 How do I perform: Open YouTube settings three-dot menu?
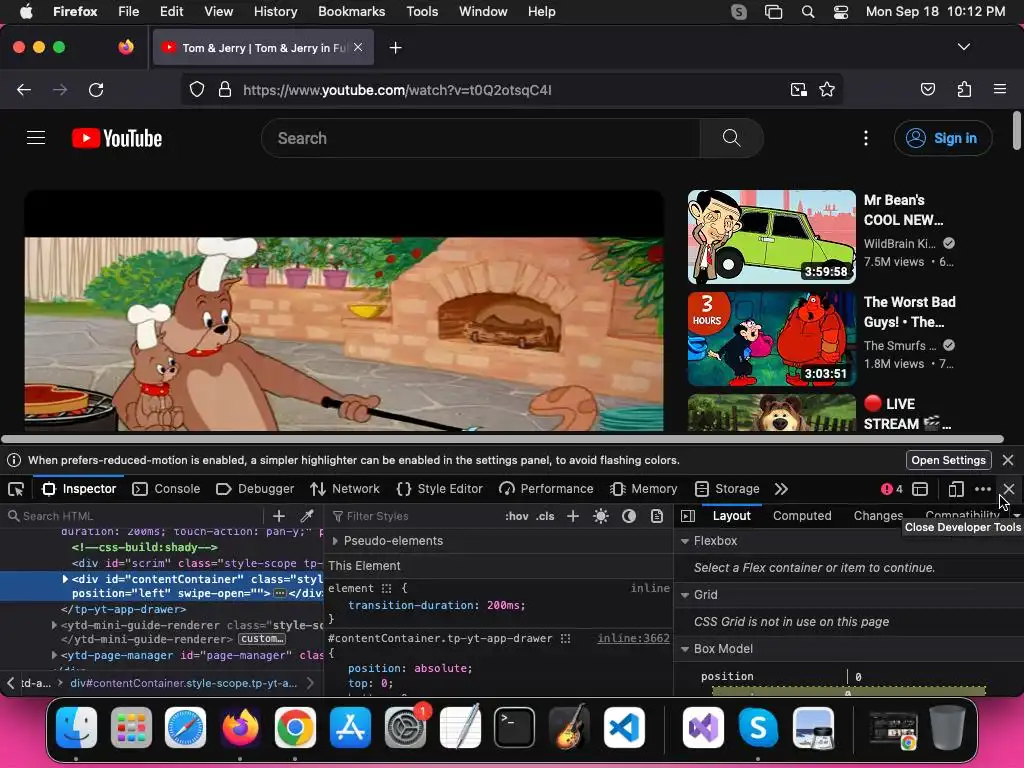[x=866, y=138]
